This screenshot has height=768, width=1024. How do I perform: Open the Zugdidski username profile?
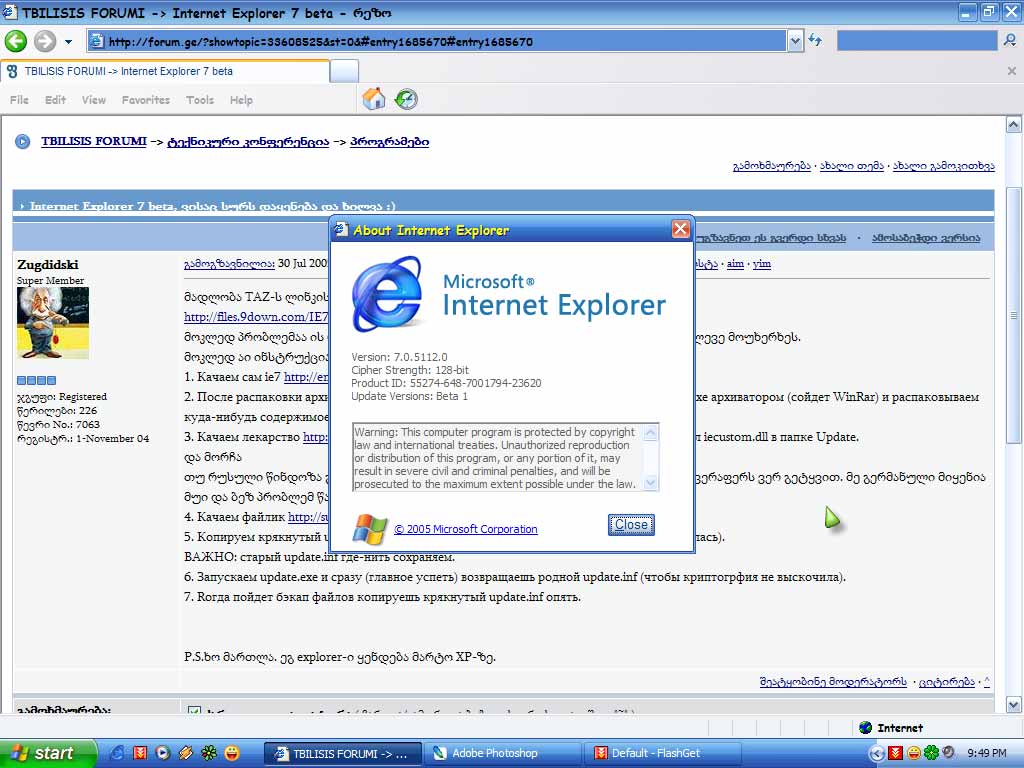[x=48, y=264]
